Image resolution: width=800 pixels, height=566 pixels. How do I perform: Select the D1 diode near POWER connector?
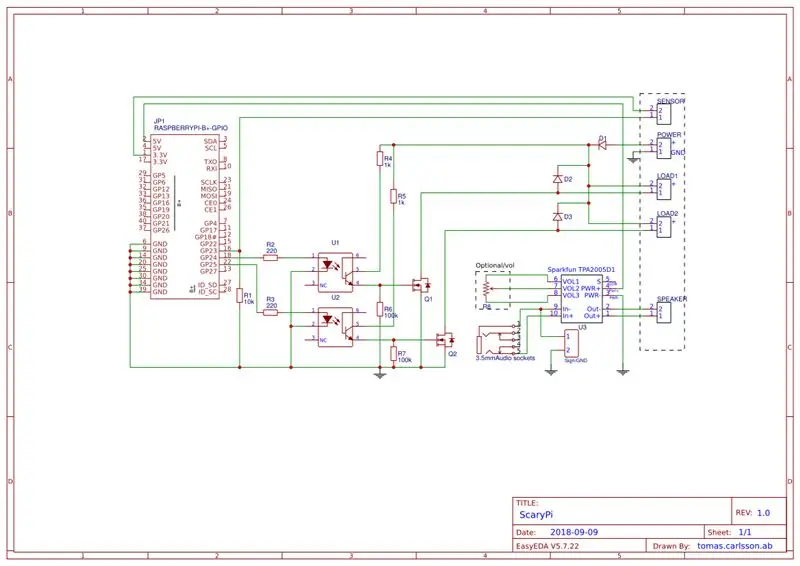click(x=602, y=145)
